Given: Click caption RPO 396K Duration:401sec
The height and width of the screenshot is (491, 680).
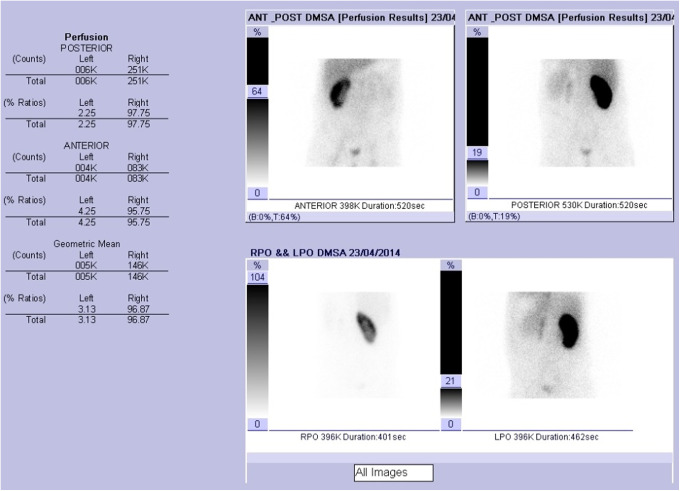Looking at the screenshot, I should pyautogui.click(x=353, y=437).
